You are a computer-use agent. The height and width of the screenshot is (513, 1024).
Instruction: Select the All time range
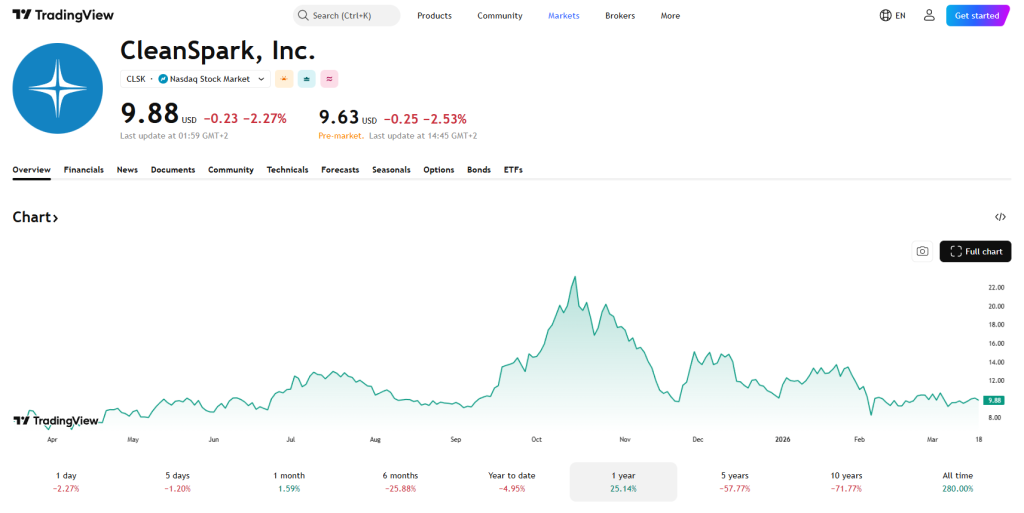(957, 482)
